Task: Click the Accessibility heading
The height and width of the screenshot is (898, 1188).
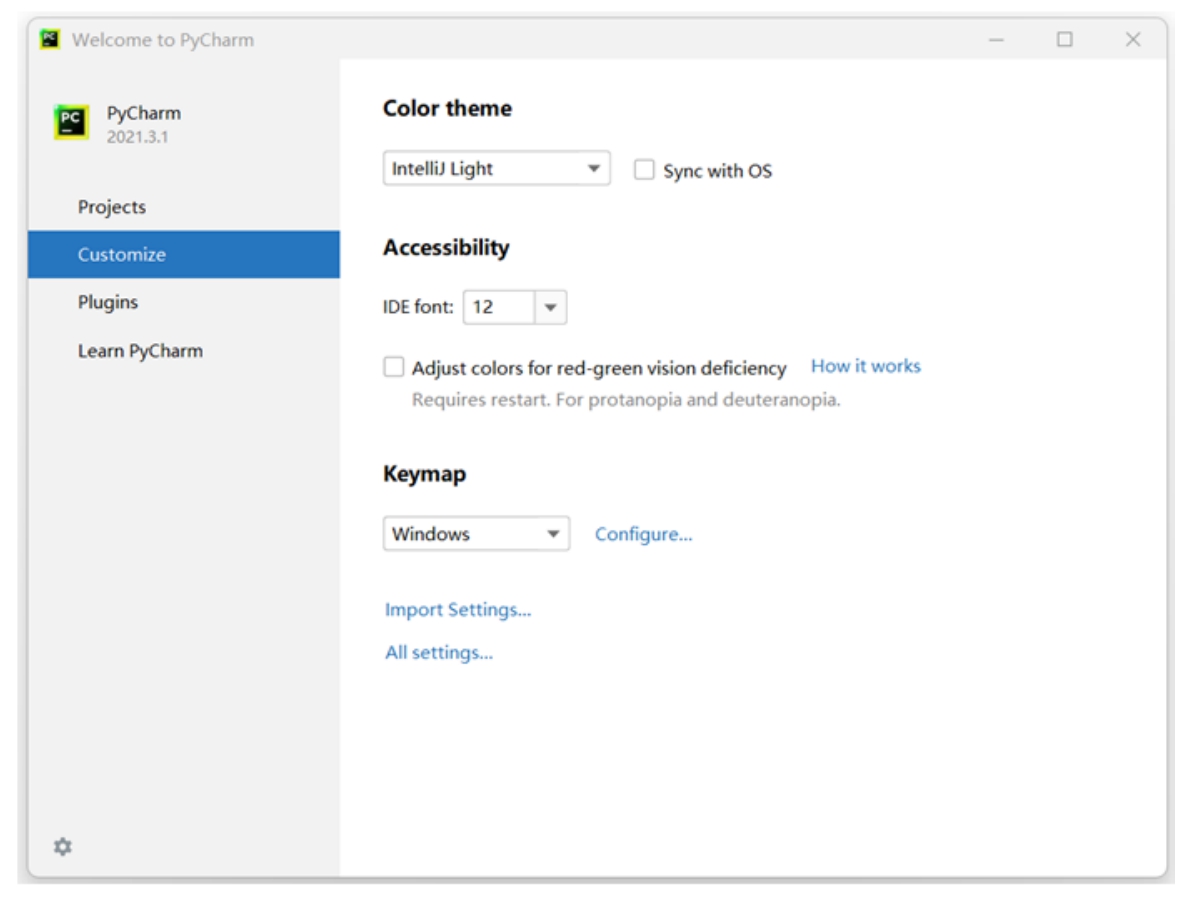Action: tap(446, 248)
